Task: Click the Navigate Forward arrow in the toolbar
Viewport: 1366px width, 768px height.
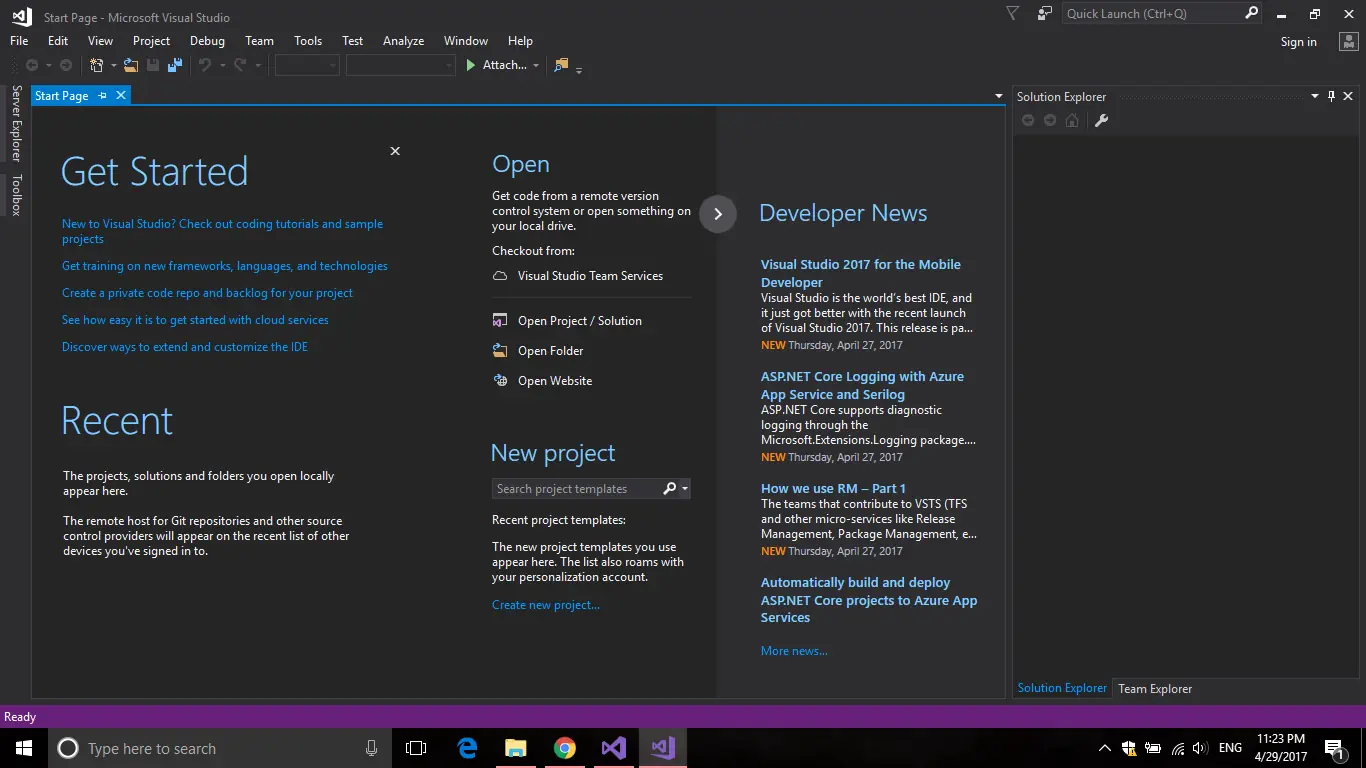Action: 66,65
